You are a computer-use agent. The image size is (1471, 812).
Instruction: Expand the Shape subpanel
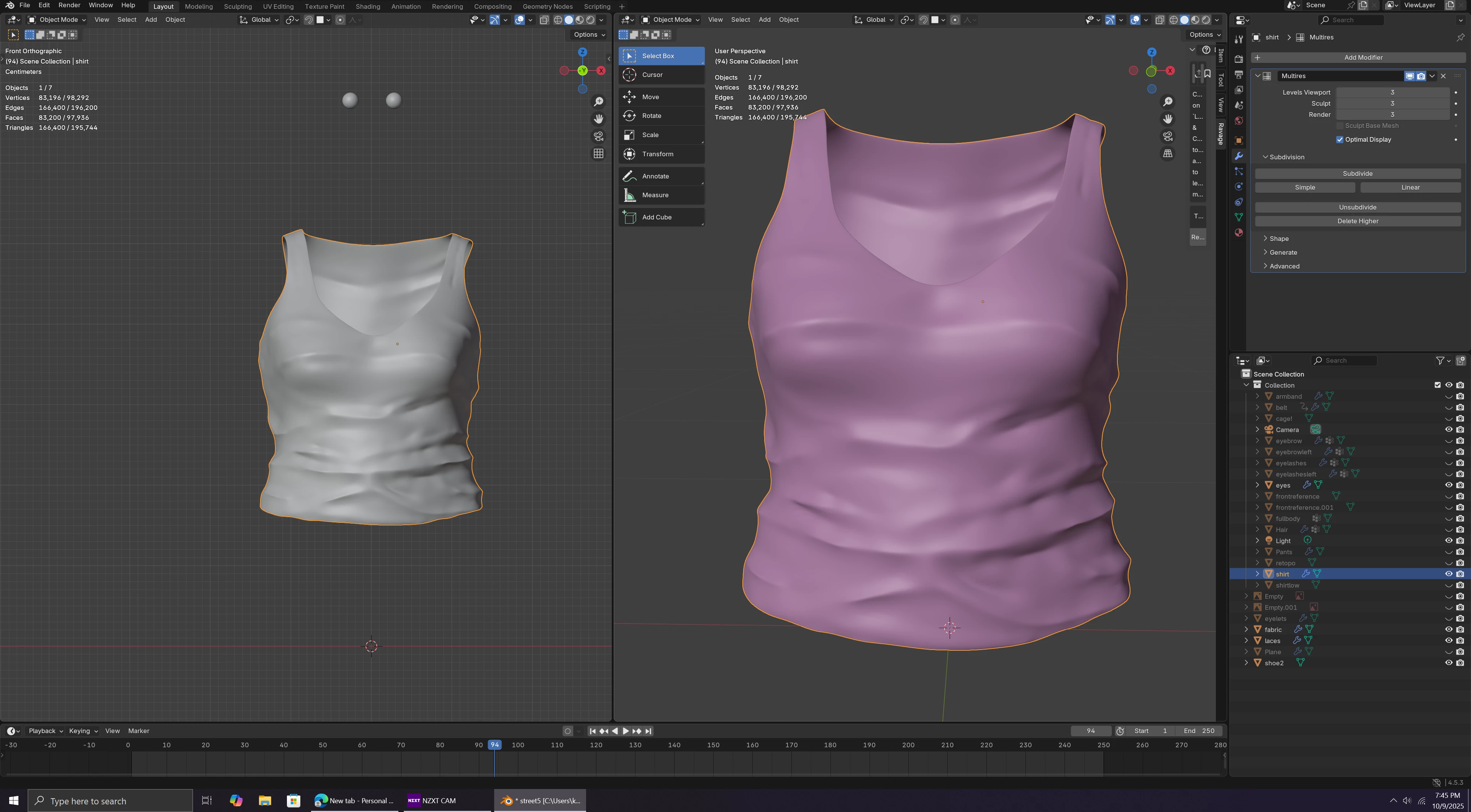pos(1279,239)
